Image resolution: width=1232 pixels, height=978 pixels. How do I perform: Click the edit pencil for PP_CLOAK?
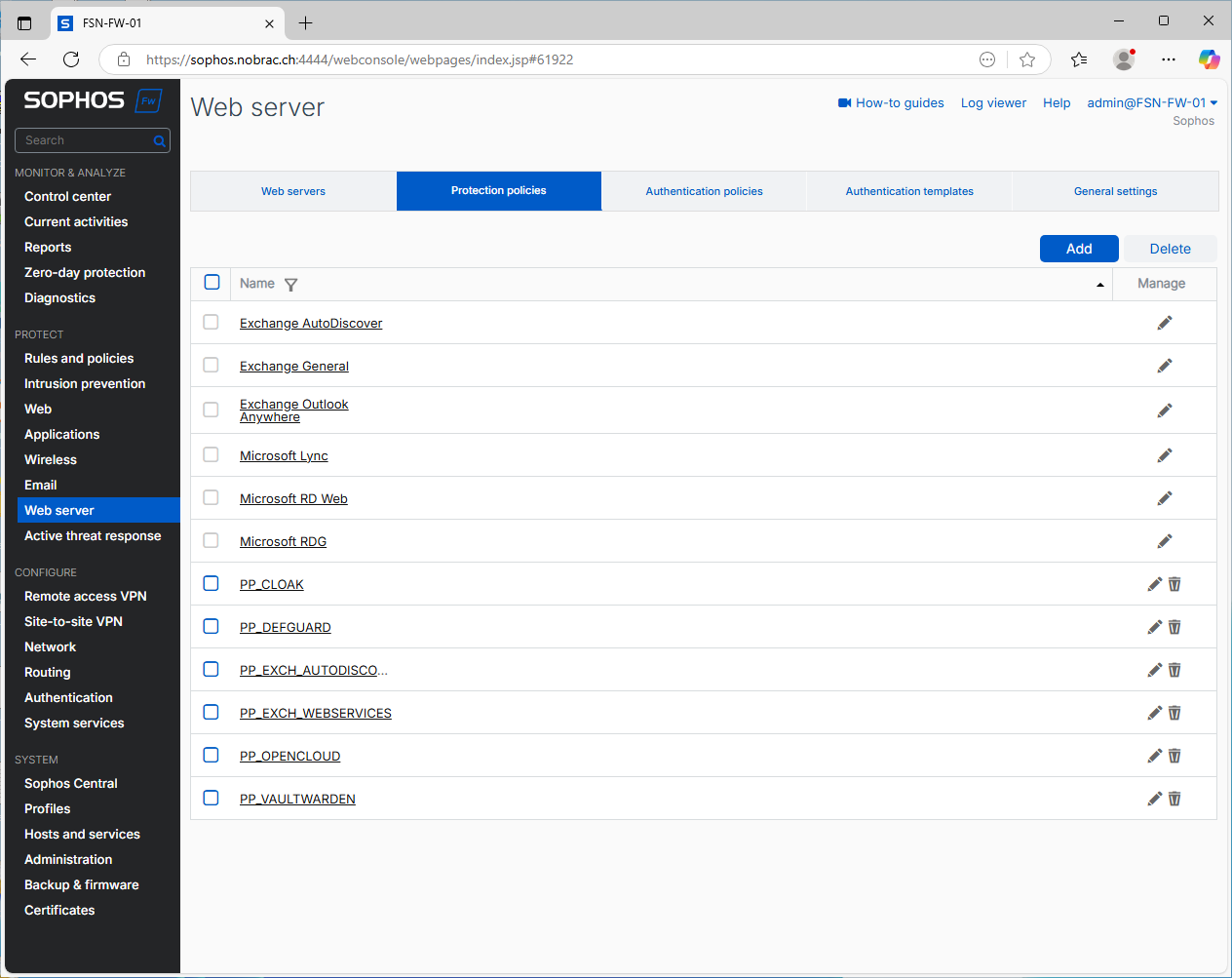1155,584
